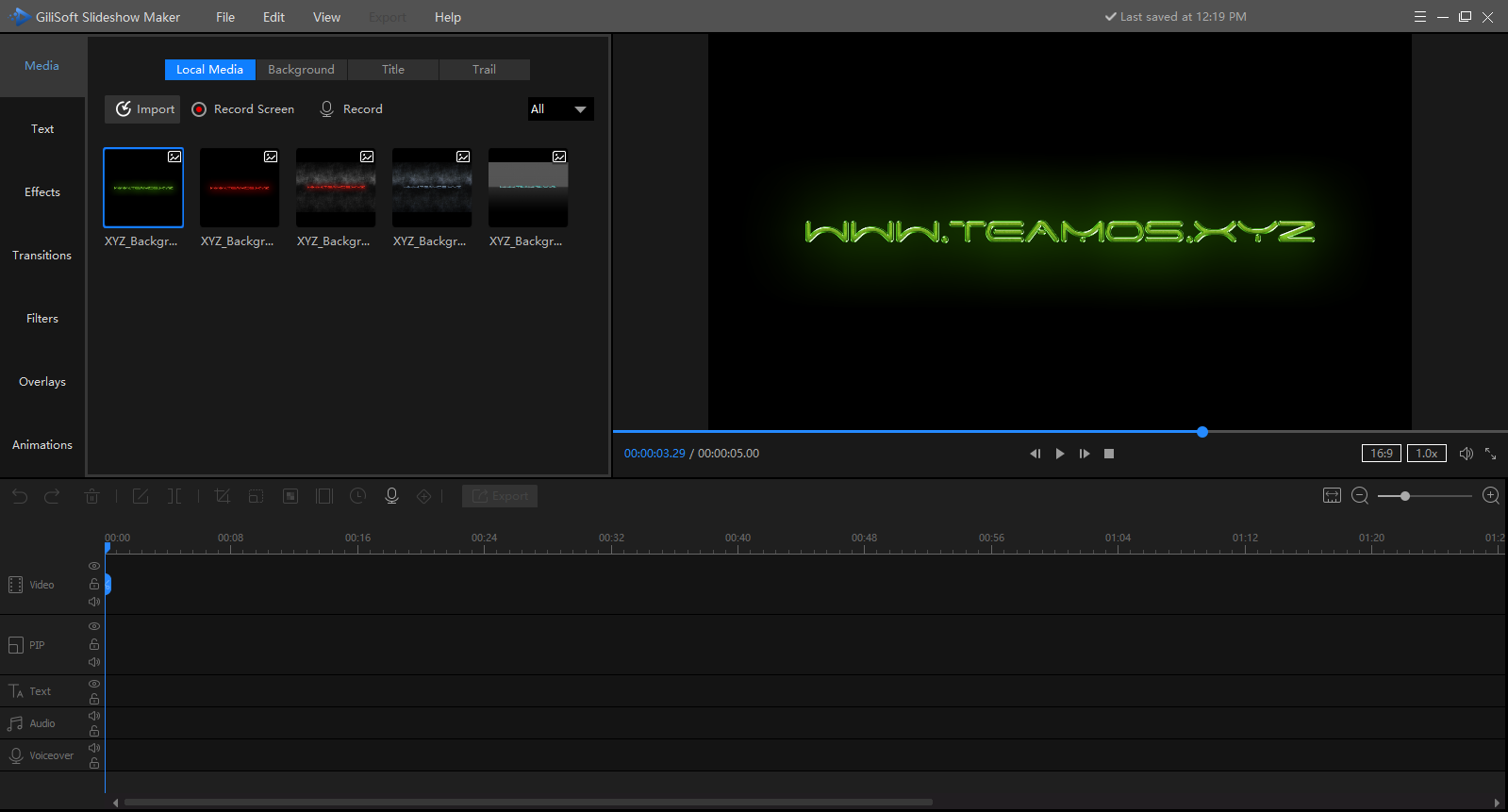Click the trash can Delete icon

91,496
